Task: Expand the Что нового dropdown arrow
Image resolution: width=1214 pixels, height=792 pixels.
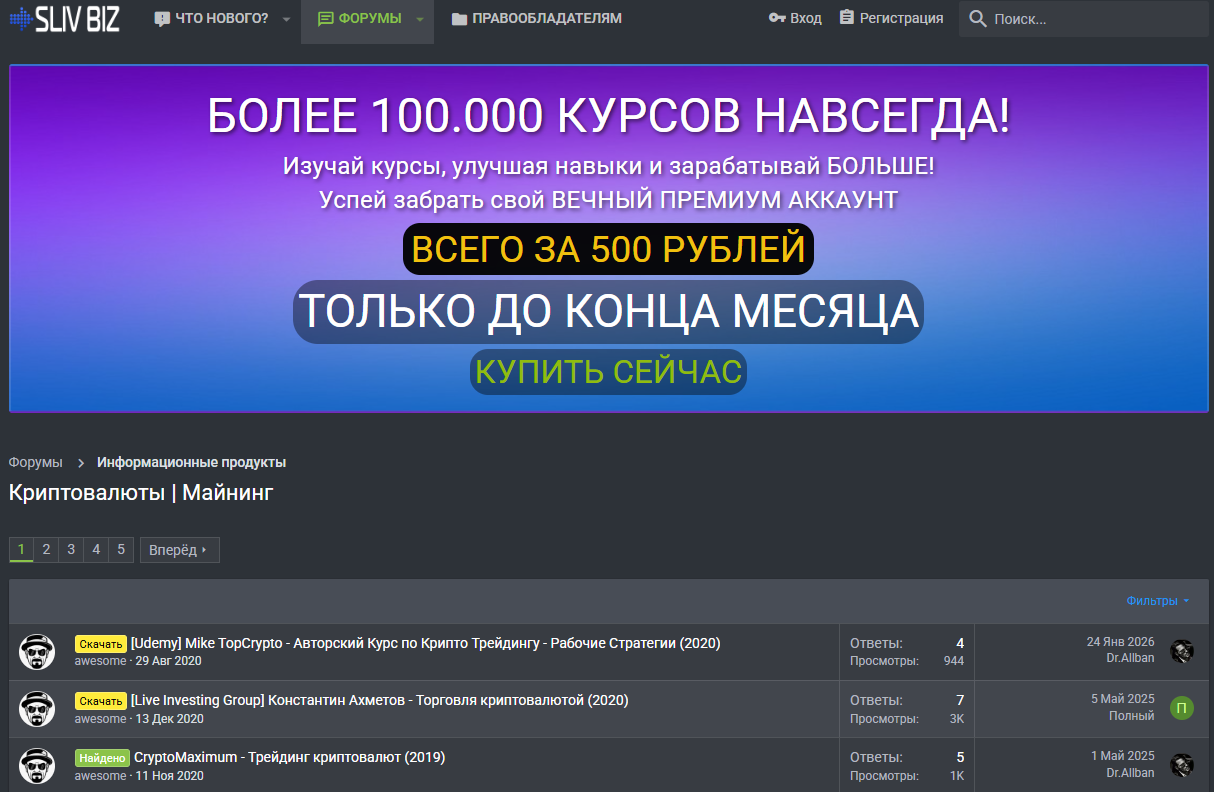Action: pyautogui.click(x=287, y=19)
